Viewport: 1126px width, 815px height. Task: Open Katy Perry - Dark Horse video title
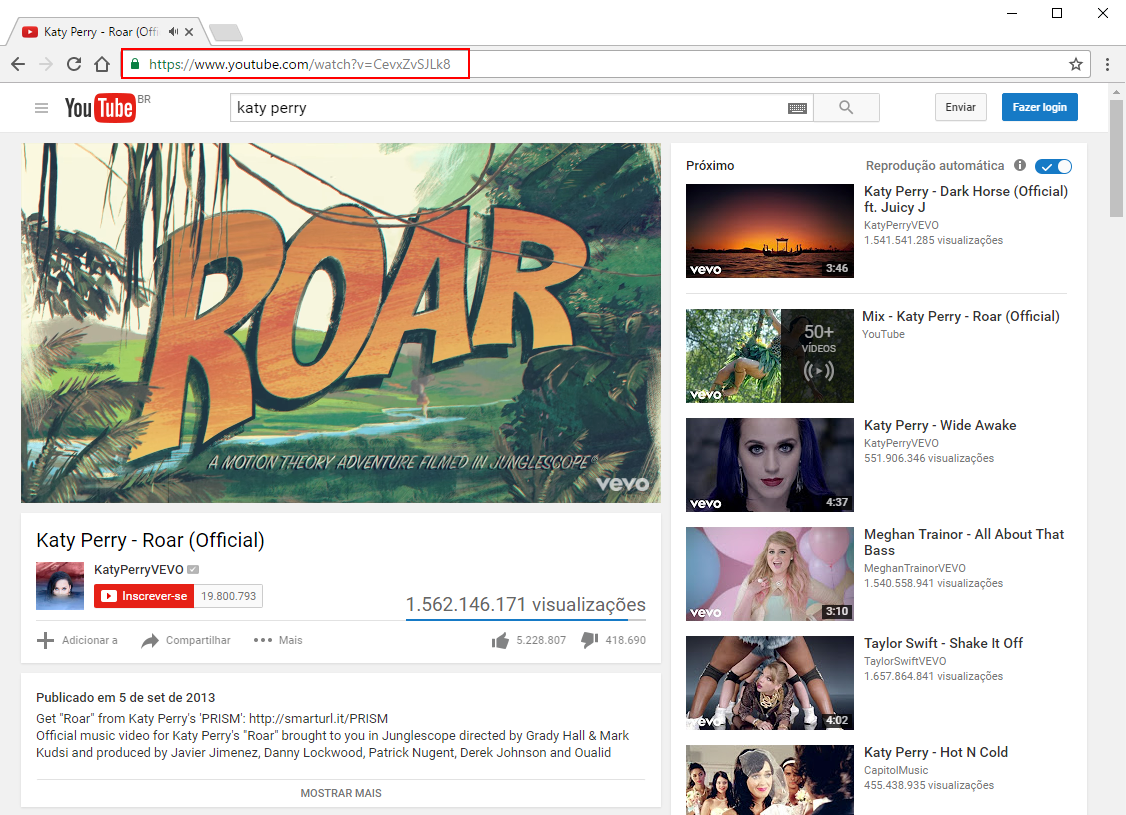966,199
